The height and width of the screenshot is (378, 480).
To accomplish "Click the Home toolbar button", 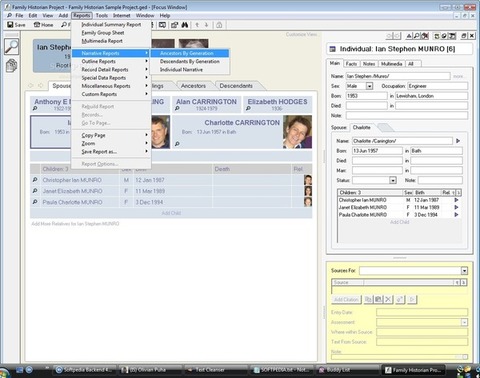I will [x=43, y=25].
